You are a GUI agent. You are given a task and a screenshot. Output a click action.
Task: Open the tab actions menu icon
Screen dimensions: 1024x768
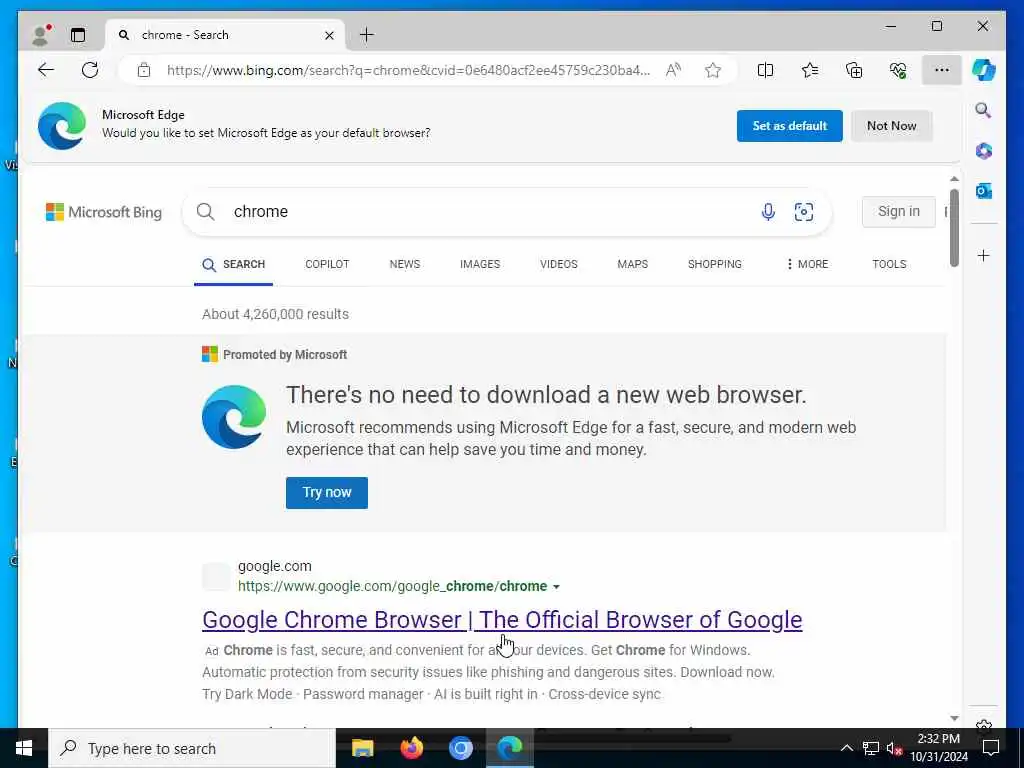point(78,35)
